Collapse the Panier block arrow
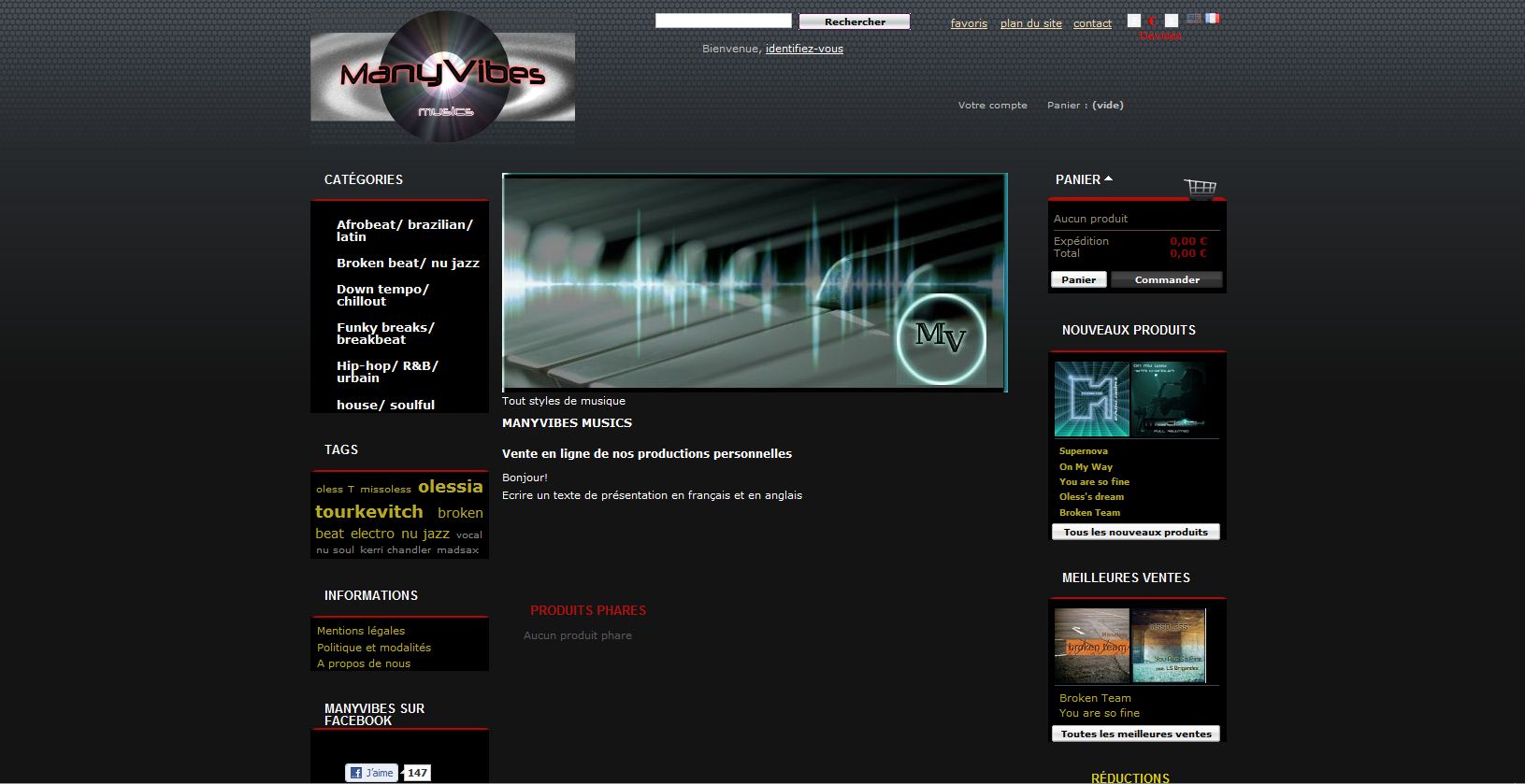The height and width of the screenshot is (784, 1525). pyautogui.click(x=1108, y=178)
